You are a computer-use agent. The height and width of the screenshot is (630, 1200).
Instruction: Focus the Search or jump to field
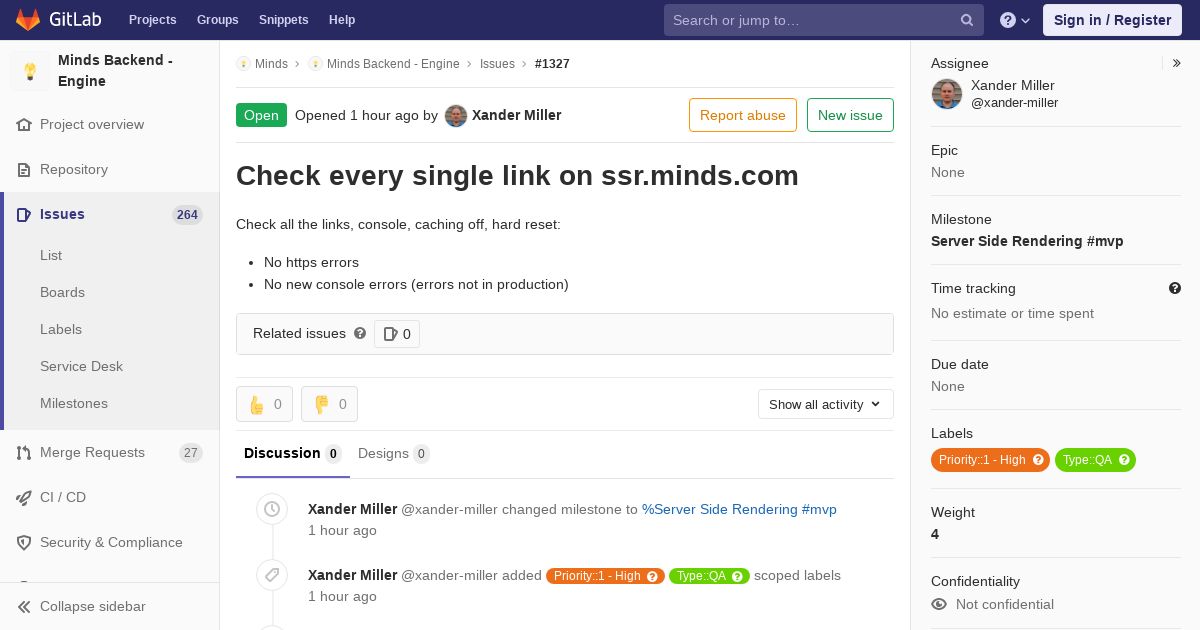(x=823, y=20)
